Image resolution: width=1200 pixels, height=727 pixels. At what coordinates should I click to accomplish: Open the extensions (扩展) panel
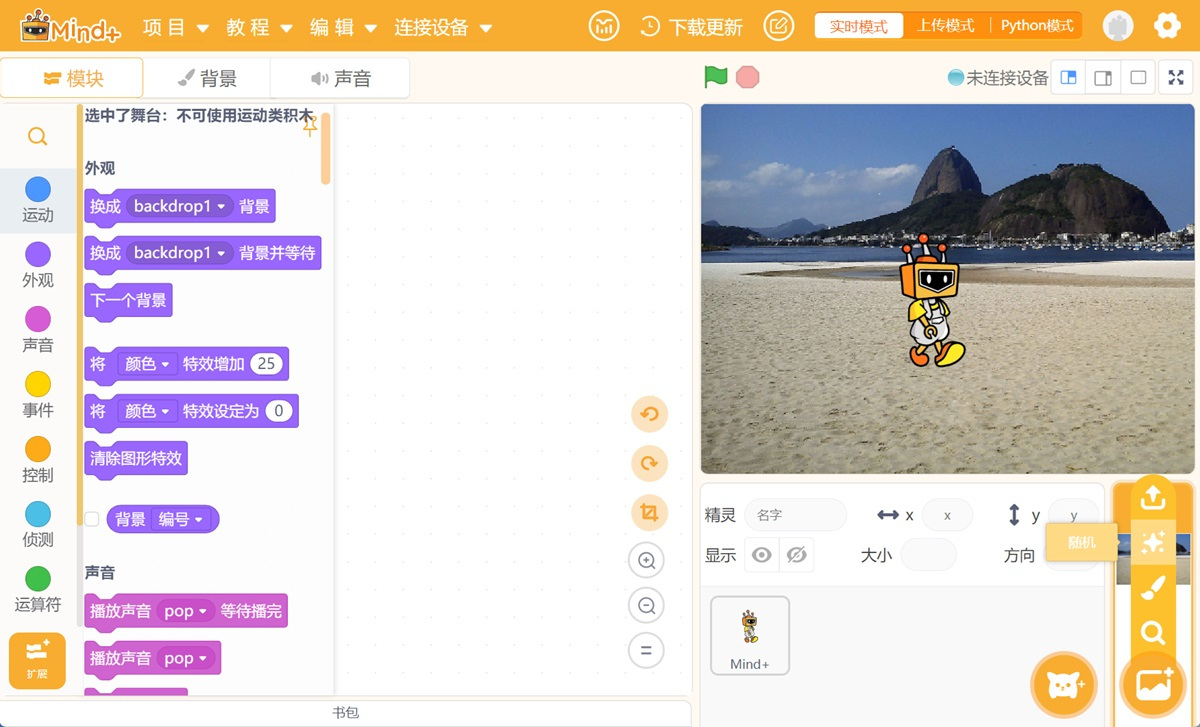(37, 660)
